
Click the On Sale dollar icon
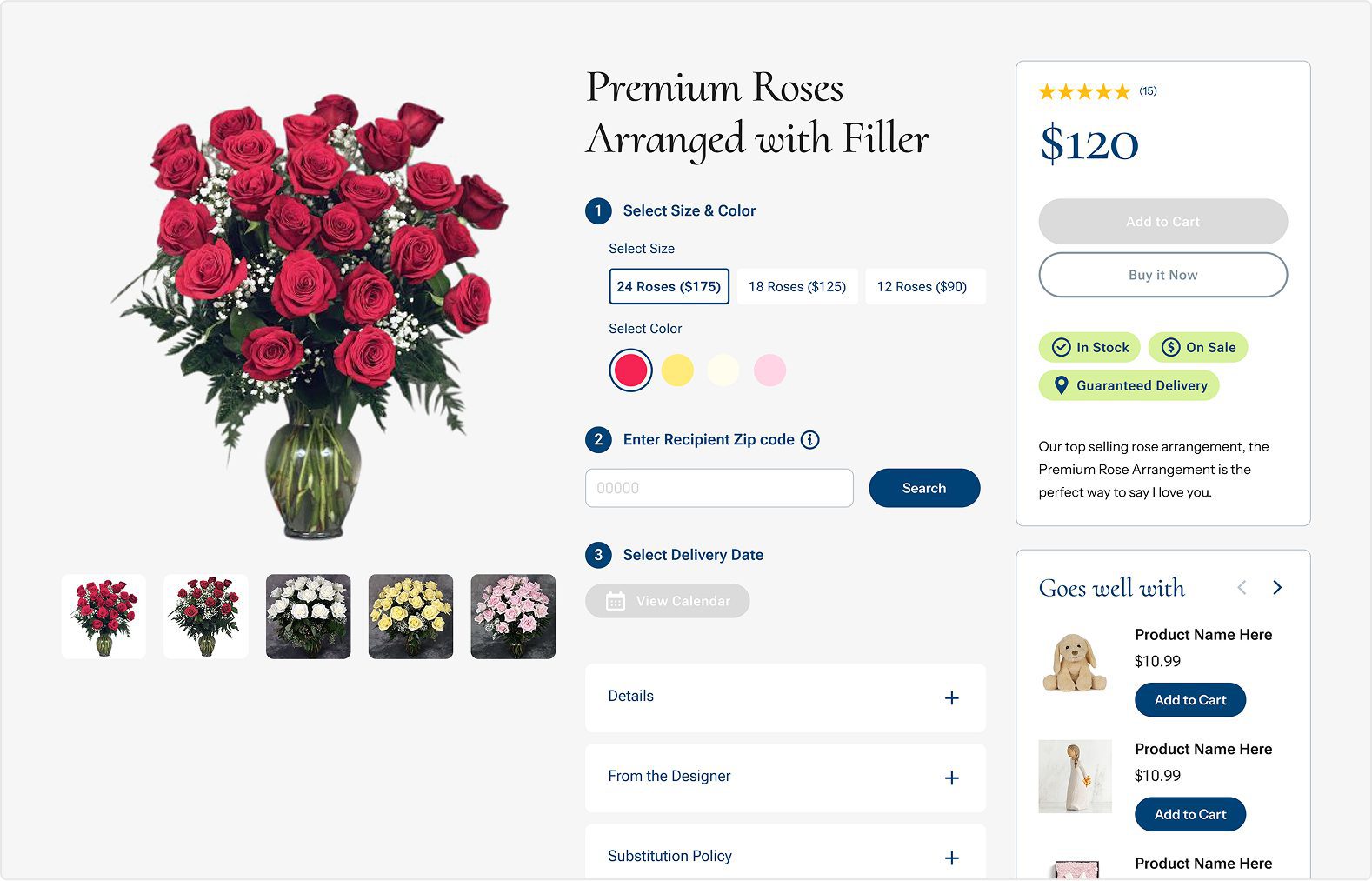coord(1170,348)
